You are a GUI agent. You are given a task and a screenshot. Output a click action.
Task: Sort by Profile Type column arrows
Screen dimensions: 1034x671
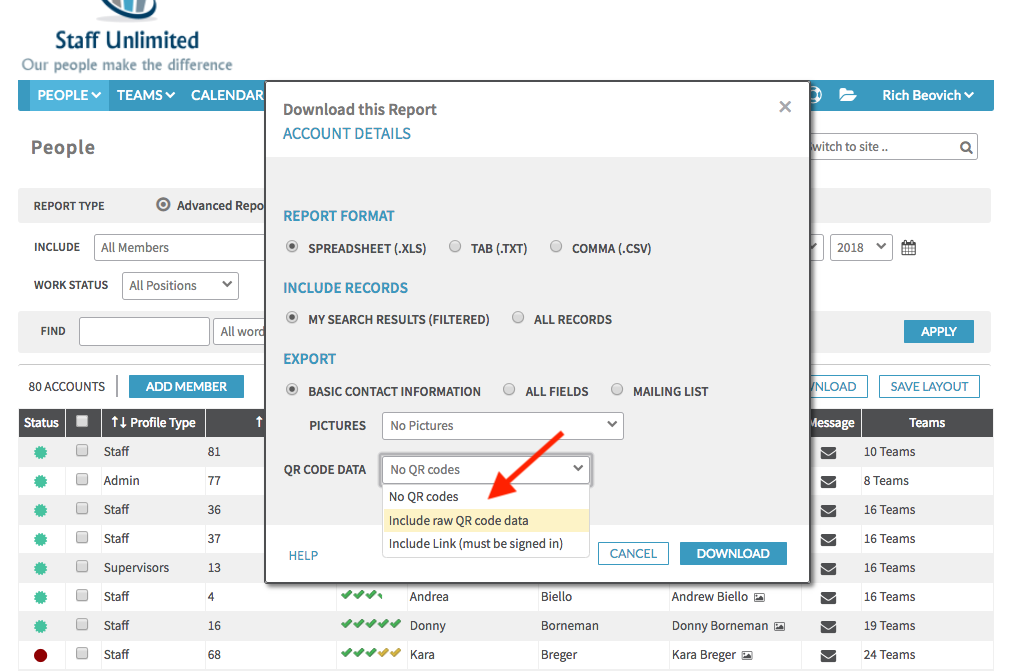tap(119, 422)
